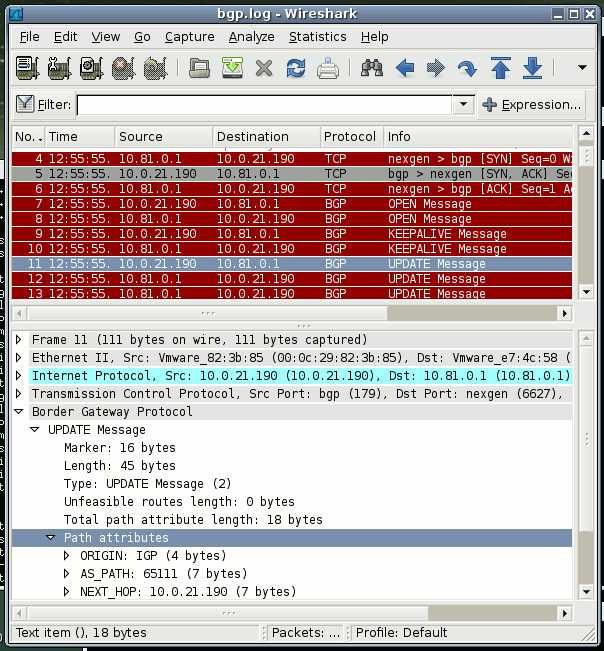Image resolution: width=604 pixels, height=651 pixels.
Task: Expand Transmission Control Protocol node
Action: coord(18,394)
